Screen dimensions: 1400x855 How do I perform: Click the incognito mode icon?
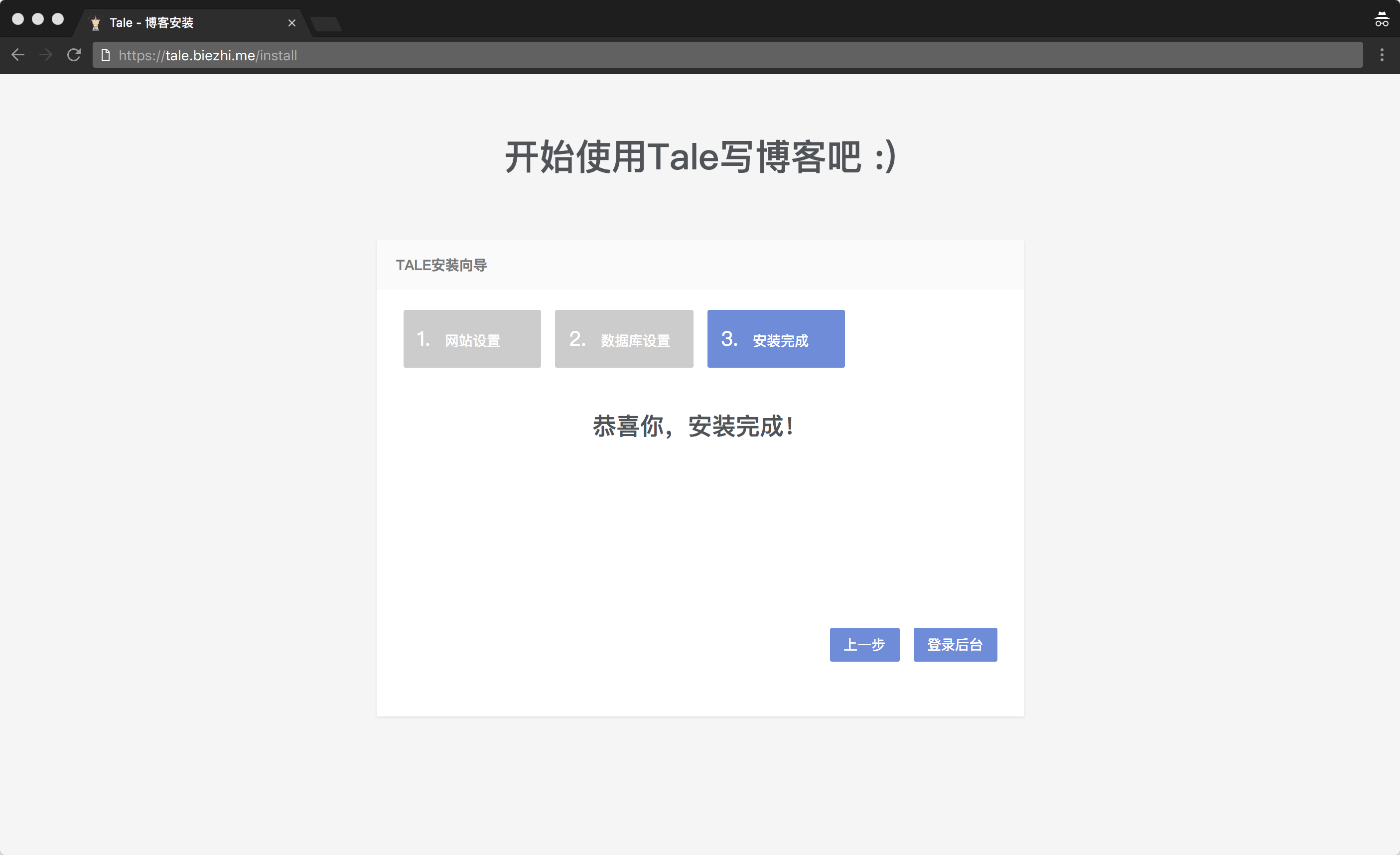point(1381,19)
